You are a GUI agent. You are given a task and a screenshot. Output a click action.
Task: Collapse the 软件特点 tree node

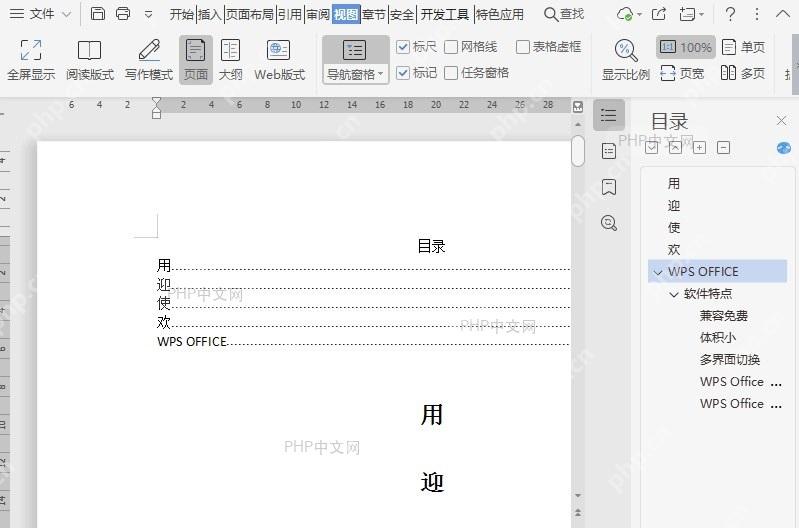click(x=674, y=294)
